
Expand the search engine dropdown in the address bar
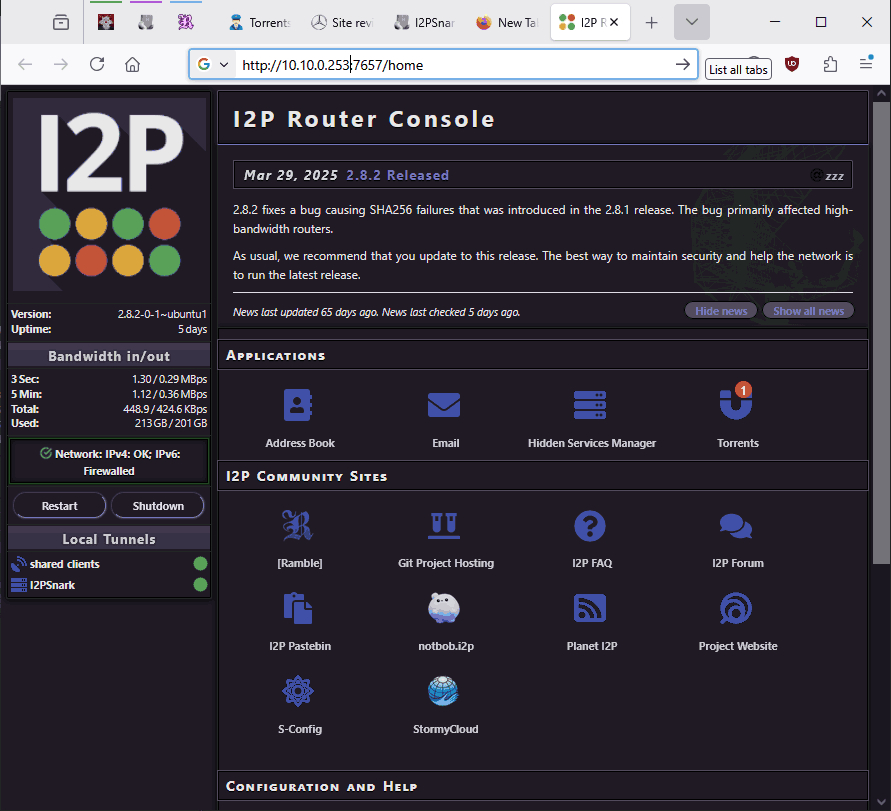click(x=224, y=64)
